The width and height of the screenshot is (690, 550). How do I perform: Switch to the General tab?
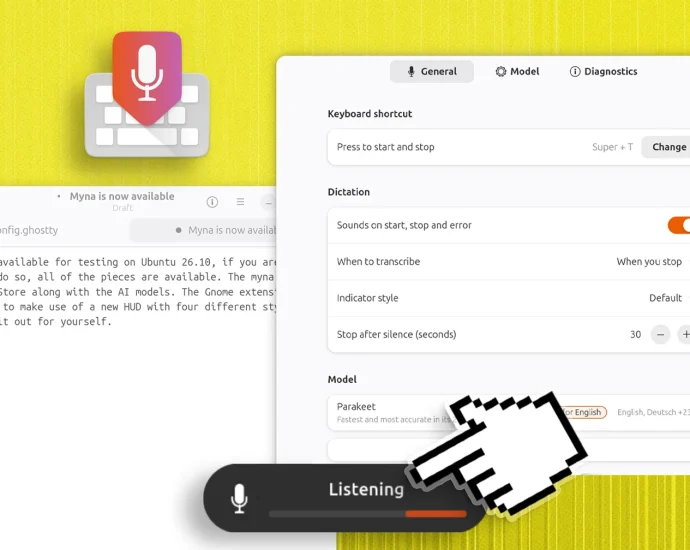[432, 71]
